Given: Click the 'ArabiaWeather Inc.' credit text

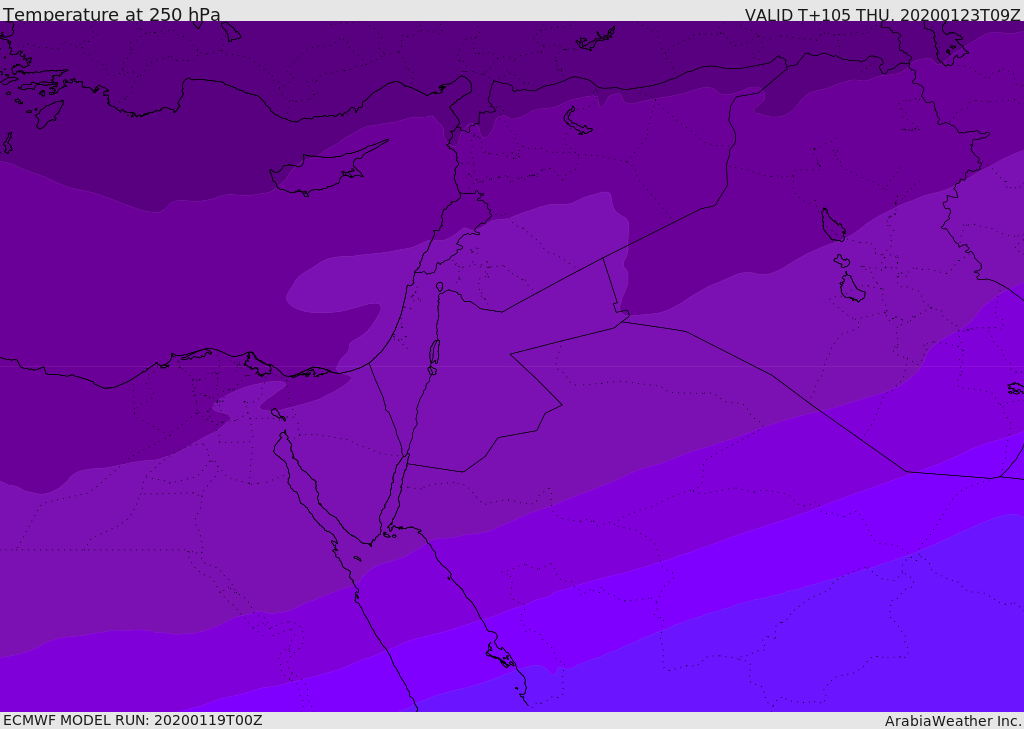Looking at the screenshot, I should coord(953,721).
